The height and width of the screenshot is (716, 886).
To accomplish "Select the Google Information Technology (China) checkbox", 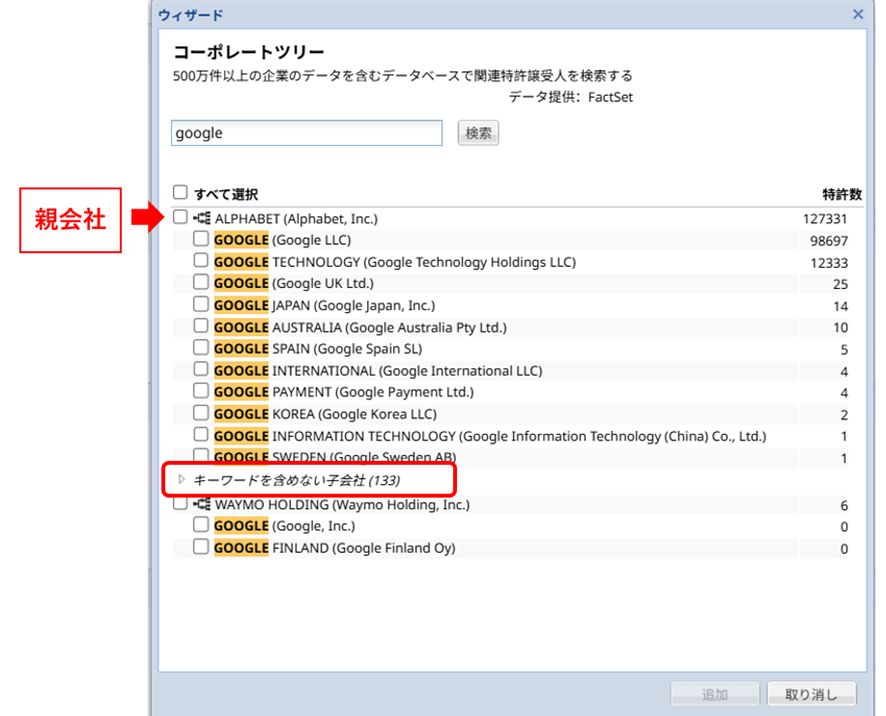I will pos(201,435).
